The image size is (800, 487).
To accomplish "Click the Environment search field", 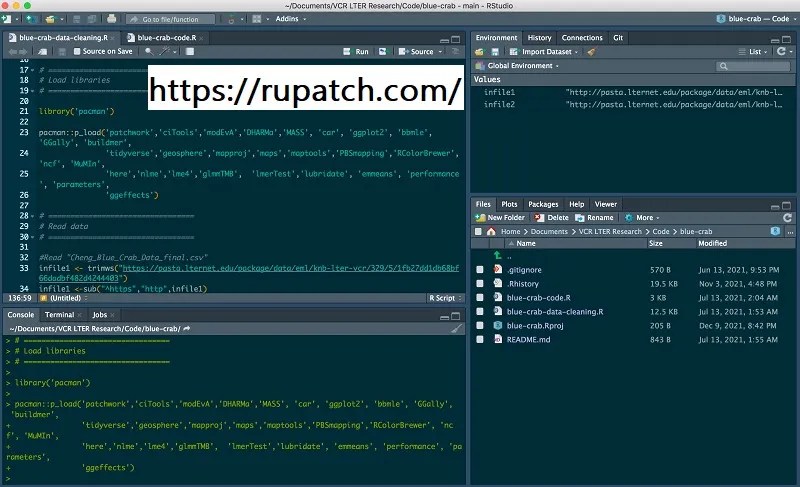I will [754, 66].
